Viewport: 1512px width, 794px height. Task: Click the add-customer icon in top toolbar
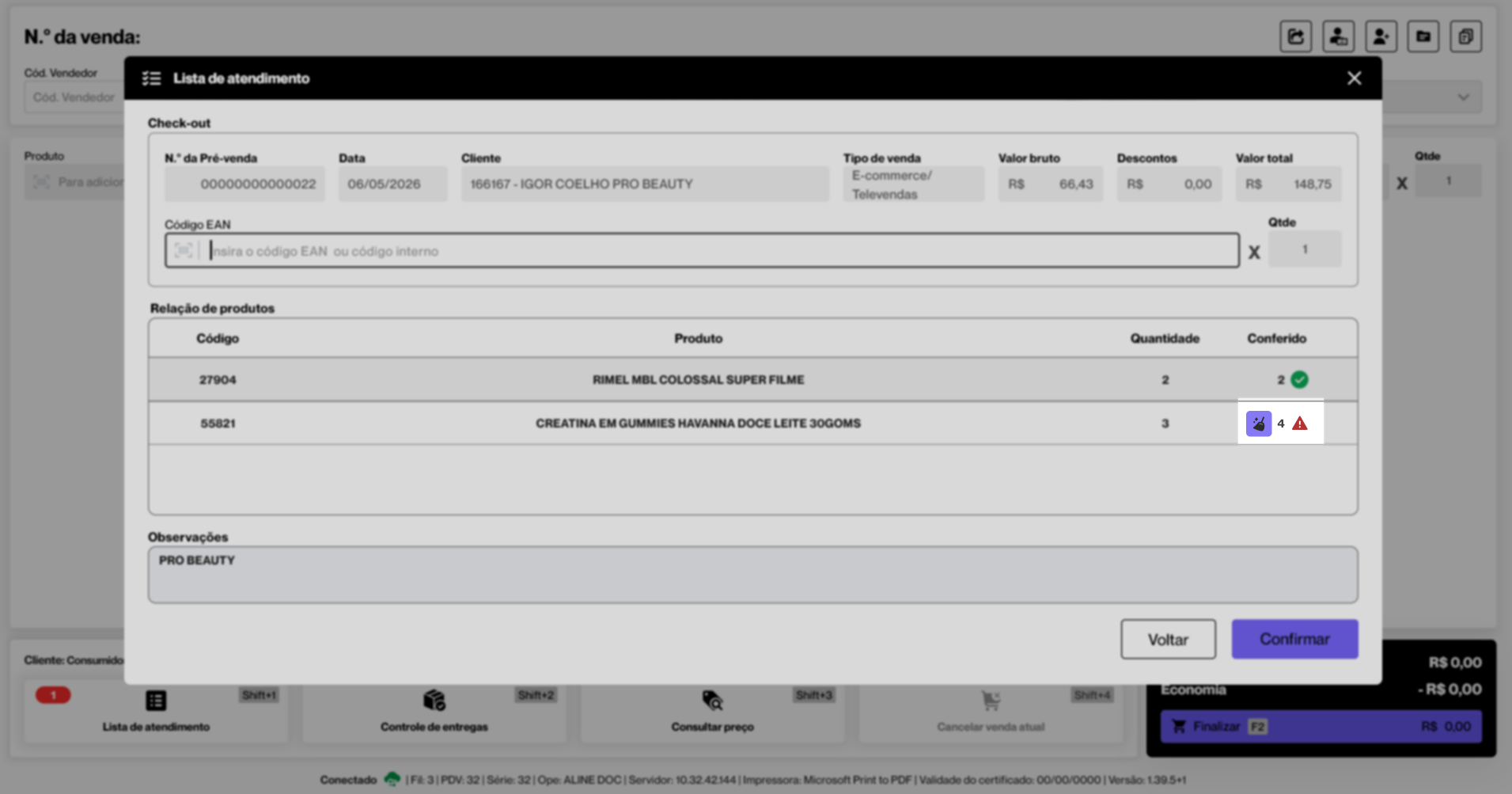click(x=1381, y=36)
